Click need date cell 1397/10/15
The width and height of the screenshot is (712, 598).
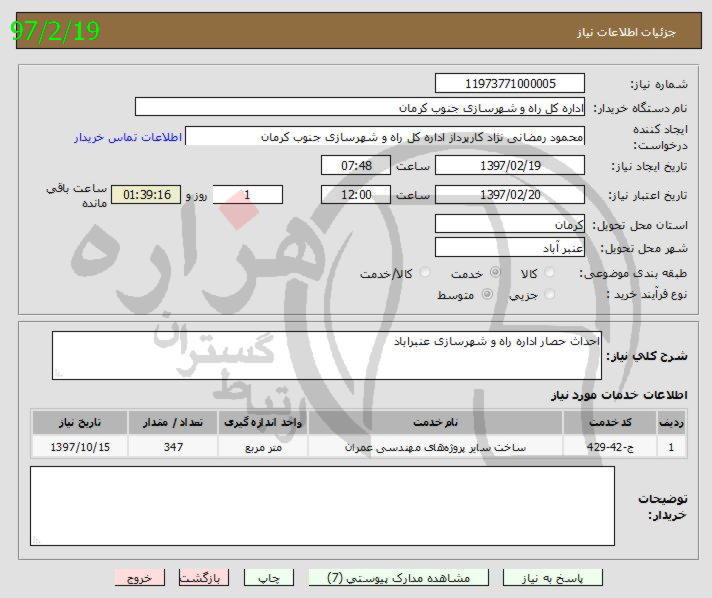coord(80,447)
